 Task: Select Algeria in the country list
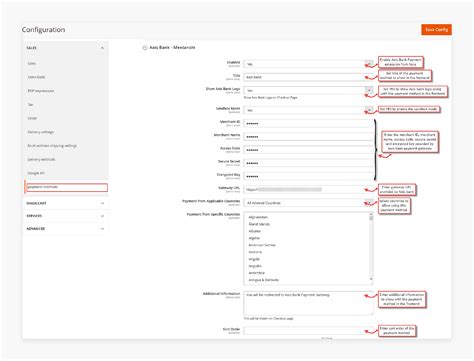pyautogui.click(x=254, y=238)
